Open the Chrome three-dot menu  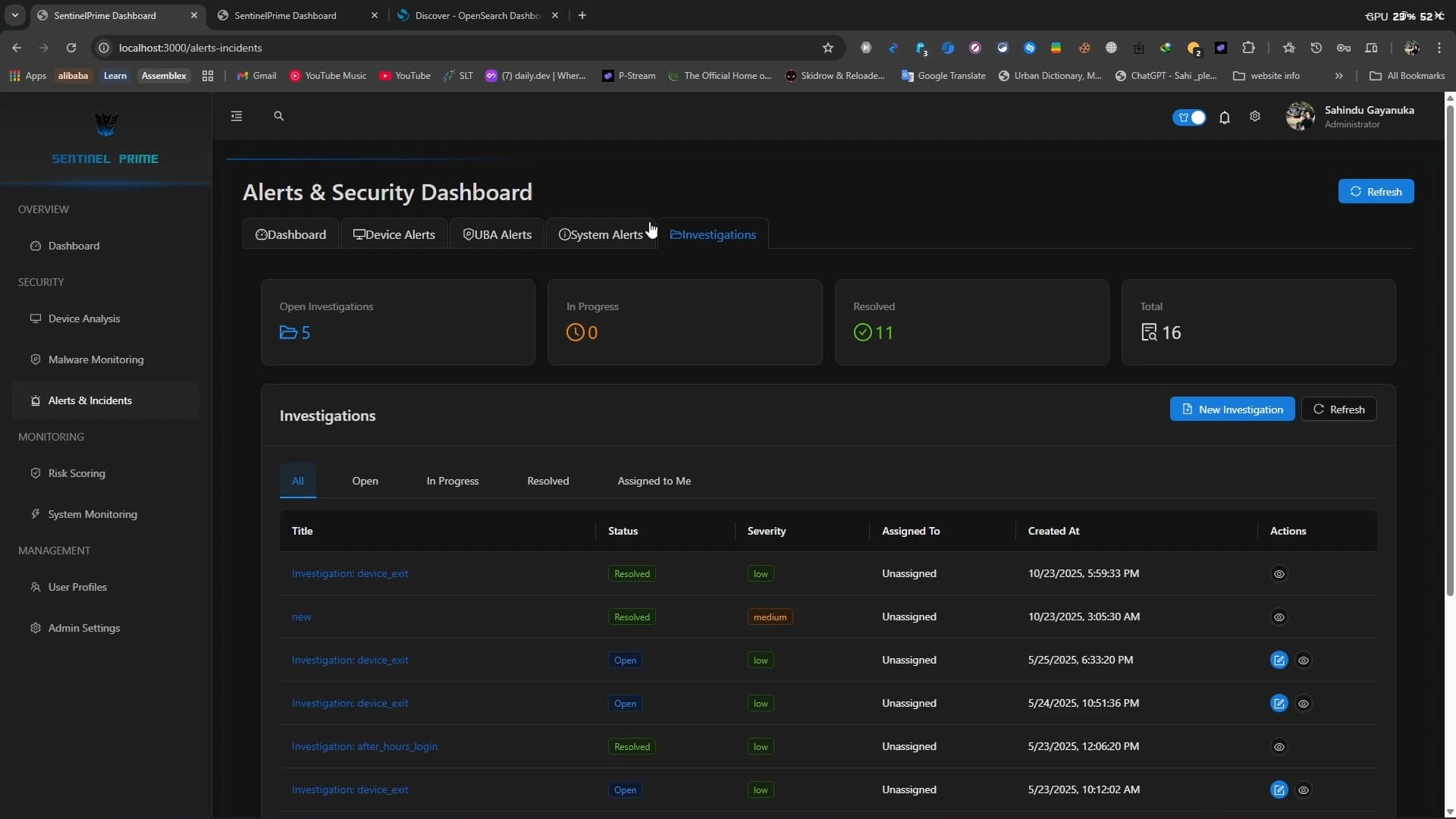[1439, 48]
